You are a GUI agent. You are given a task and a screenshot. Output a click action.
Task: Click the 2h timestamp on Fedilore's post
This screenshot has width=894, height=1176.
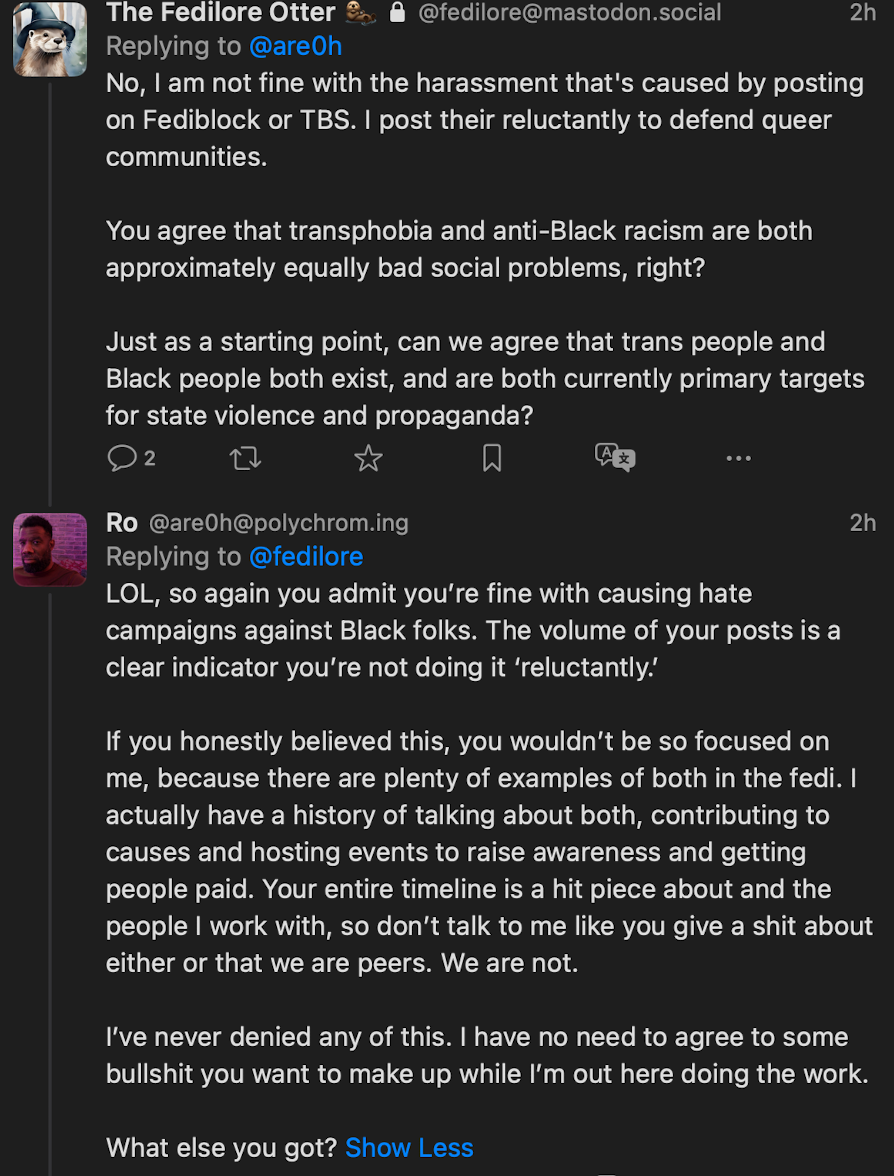click(x=862, y=13)
